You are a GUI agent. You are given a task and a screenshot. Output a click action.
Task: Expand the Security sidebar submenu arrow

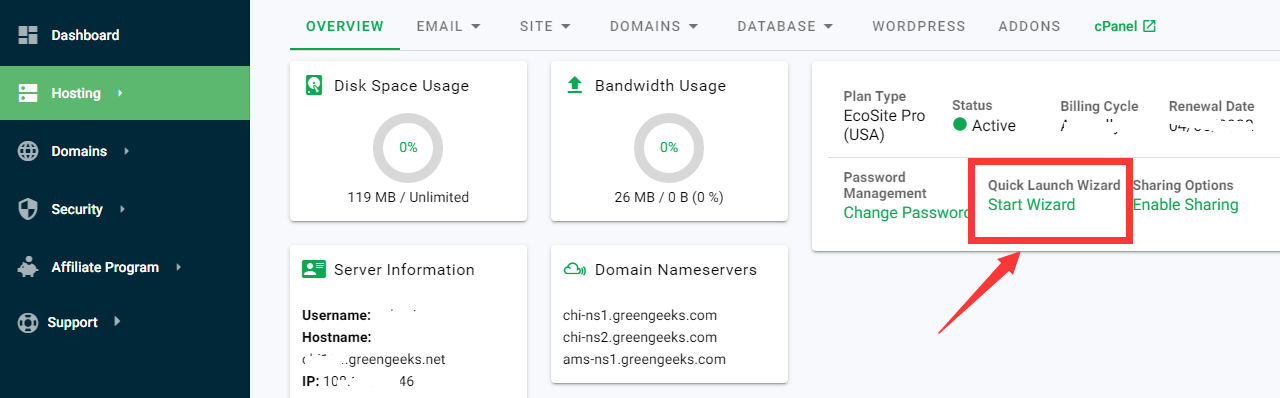tap(122, 209)
